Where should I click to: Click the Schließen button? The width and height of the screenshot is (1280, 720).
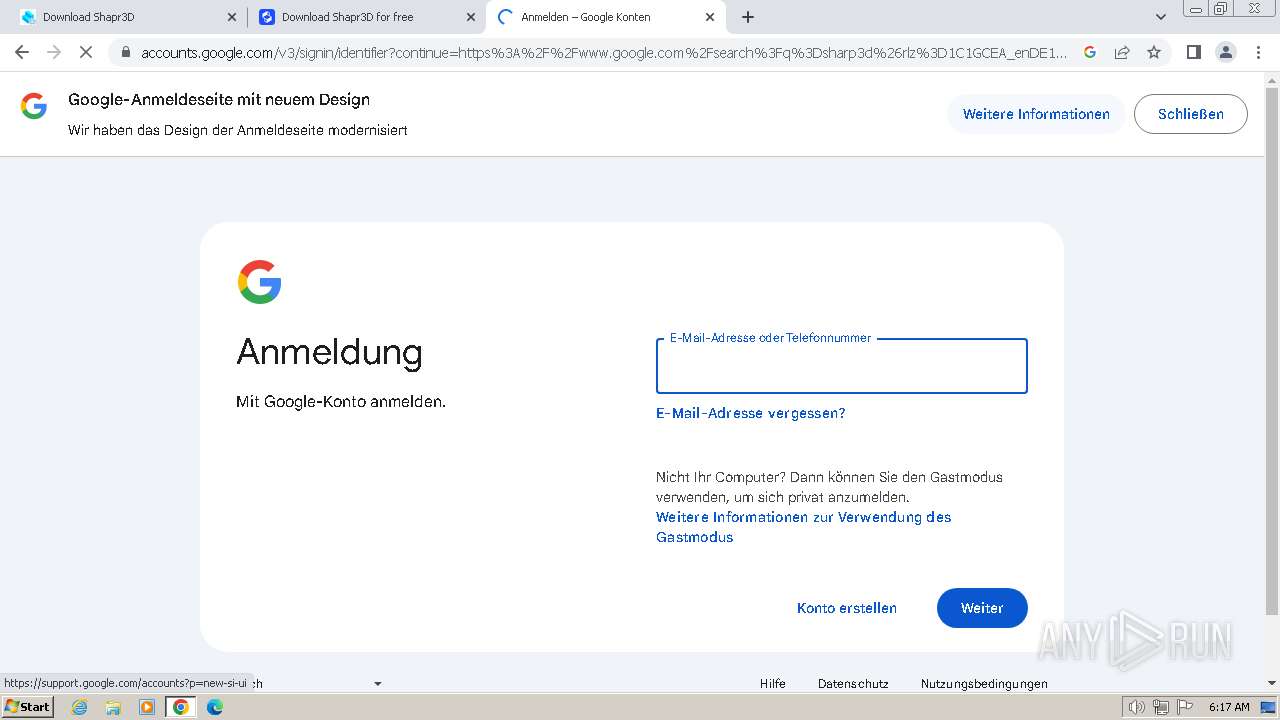[x=1190, y=114]
